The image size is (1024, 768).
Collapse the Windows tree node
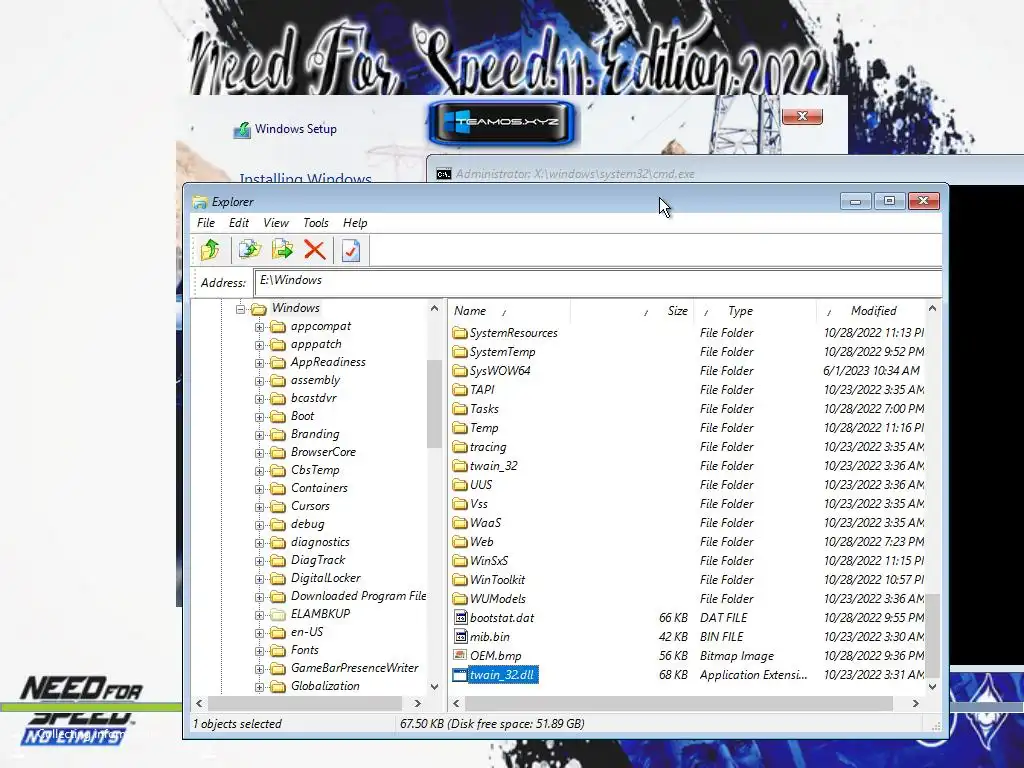(x=240, y=308)
